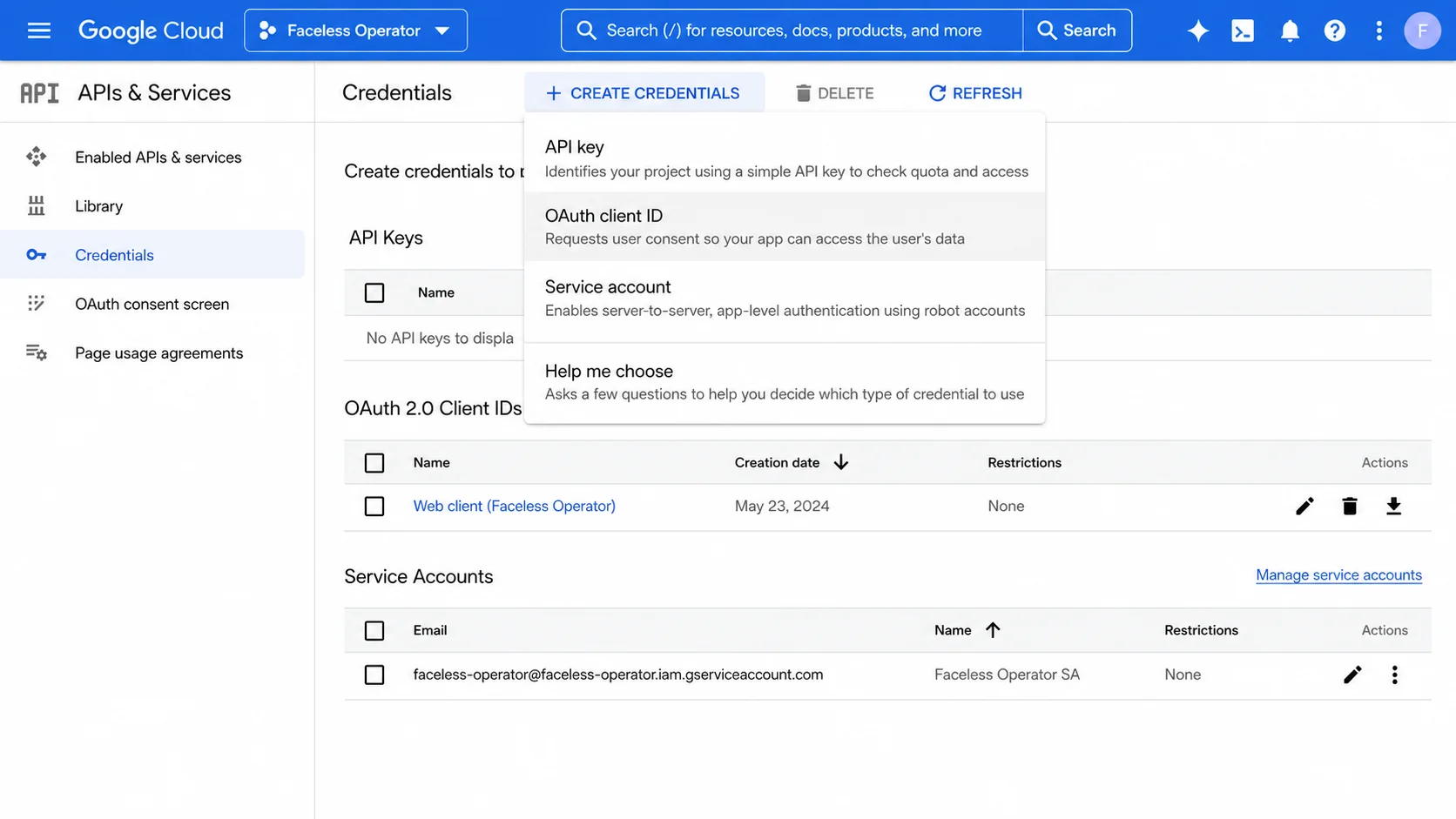Viewport: 1456px width, 819px height.
Task: Click the service account email address
Action: 617,675
